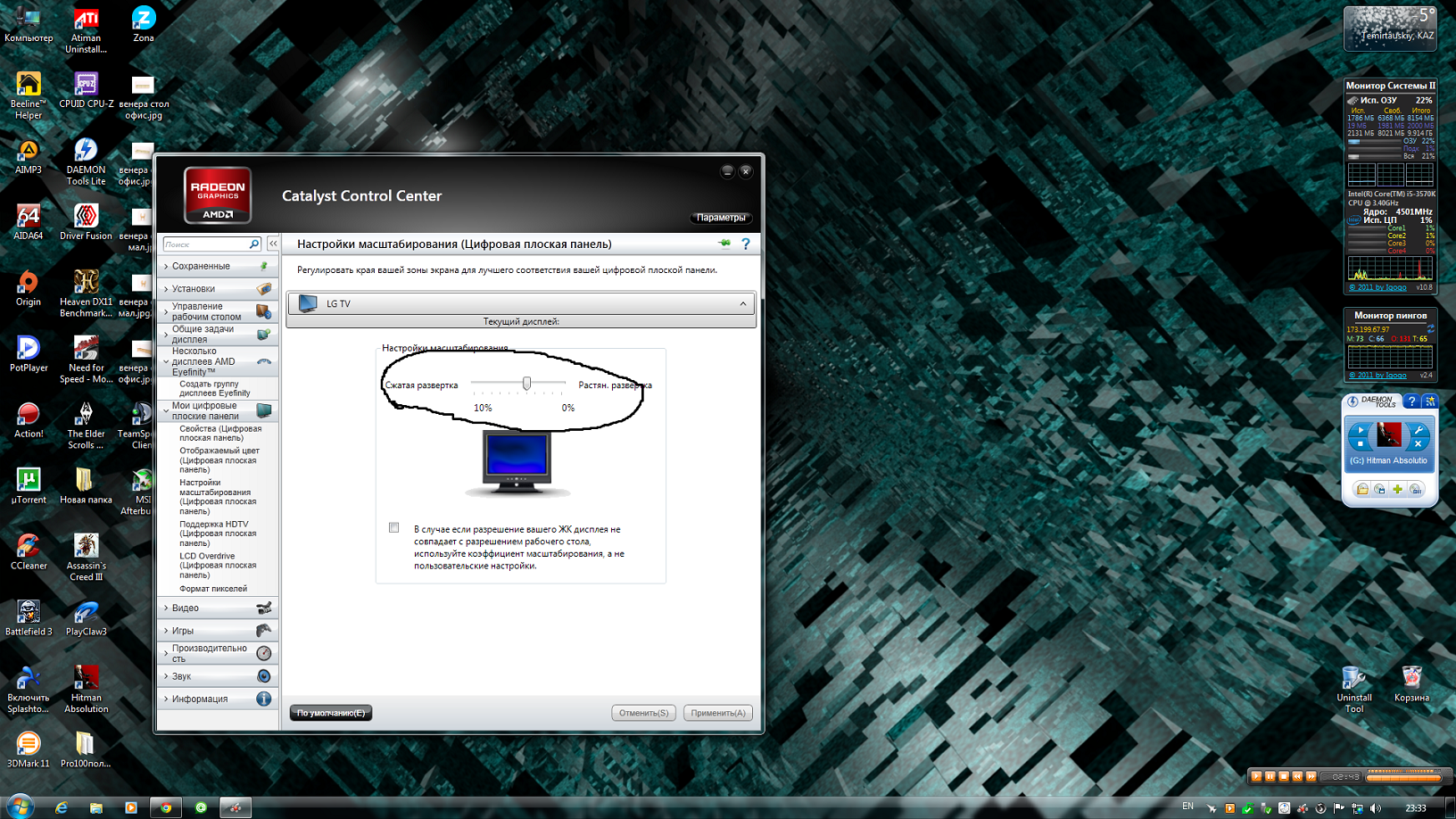Open the CPUID CPU-Z shortcut
This screenshot has height=819, width=1456.
86,91
